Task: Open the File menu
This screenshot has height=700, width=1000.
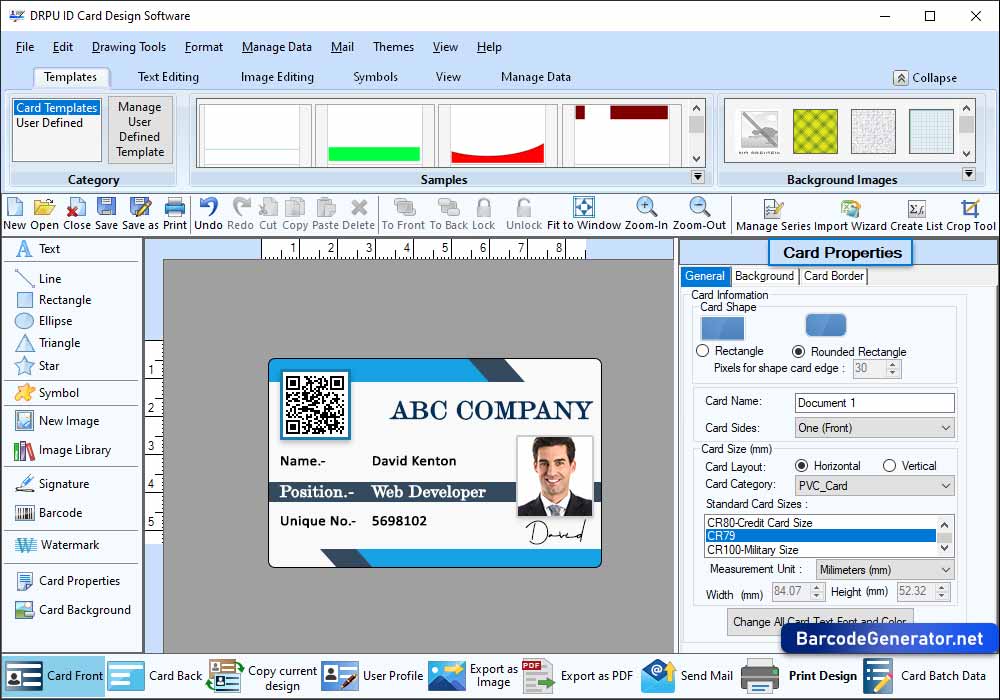Action: click(x=25, y=47)
